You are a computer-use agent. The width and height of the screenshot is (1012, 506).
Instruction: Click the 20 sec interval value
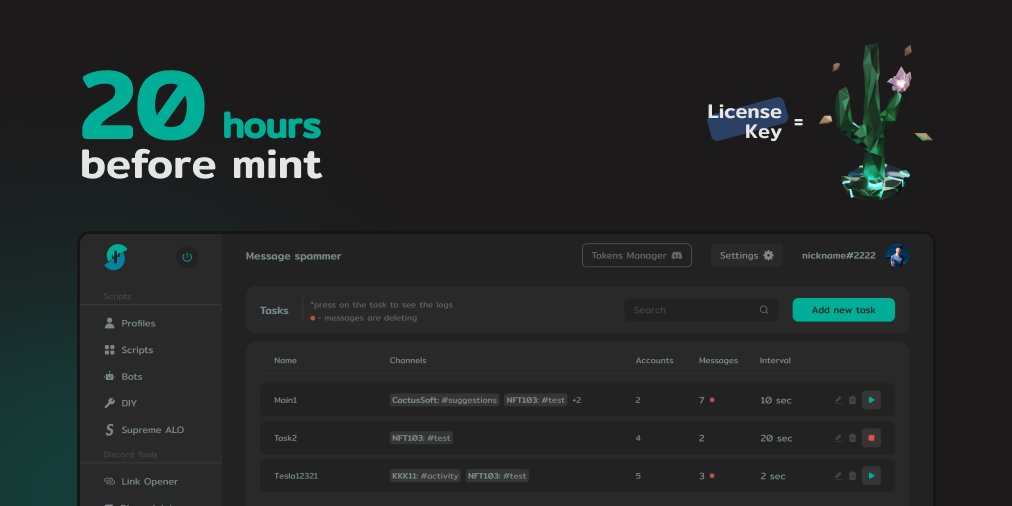click(x=776, y=438)
